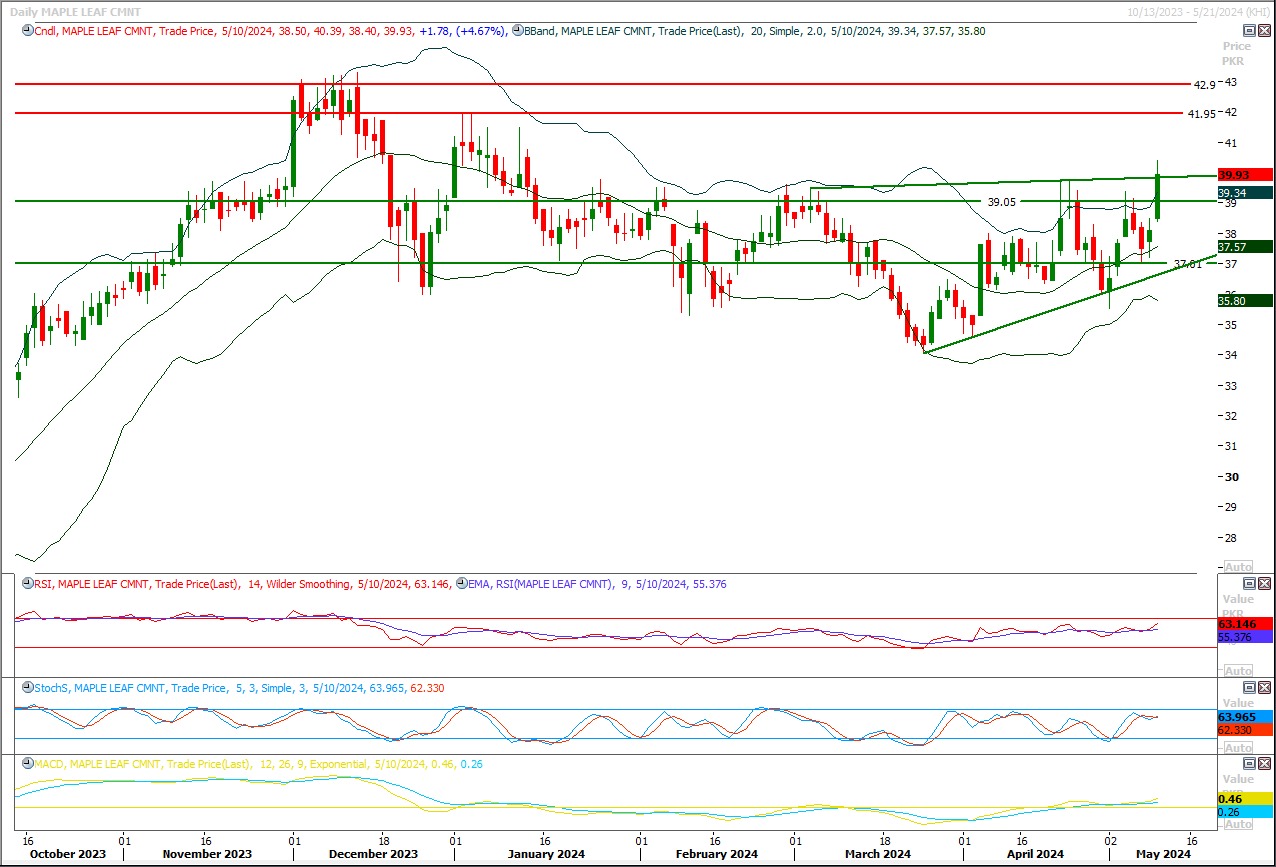
Task: Click the 0.46 MACD value tag
Action: [x=1245, y=799]
